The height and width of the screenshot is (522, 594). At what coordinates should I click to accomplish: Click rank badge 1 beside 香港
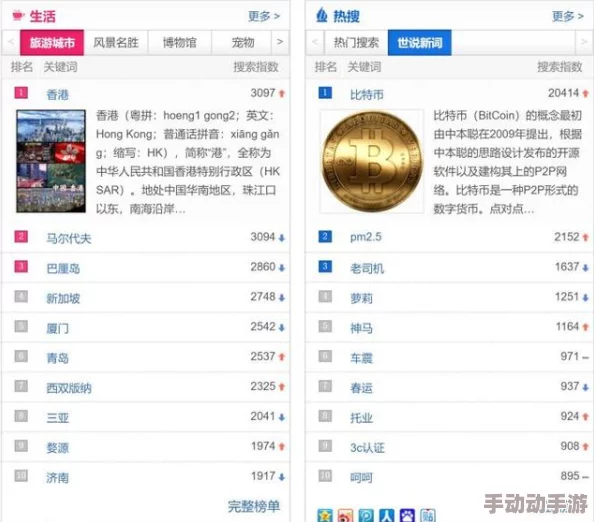point(21,93)
